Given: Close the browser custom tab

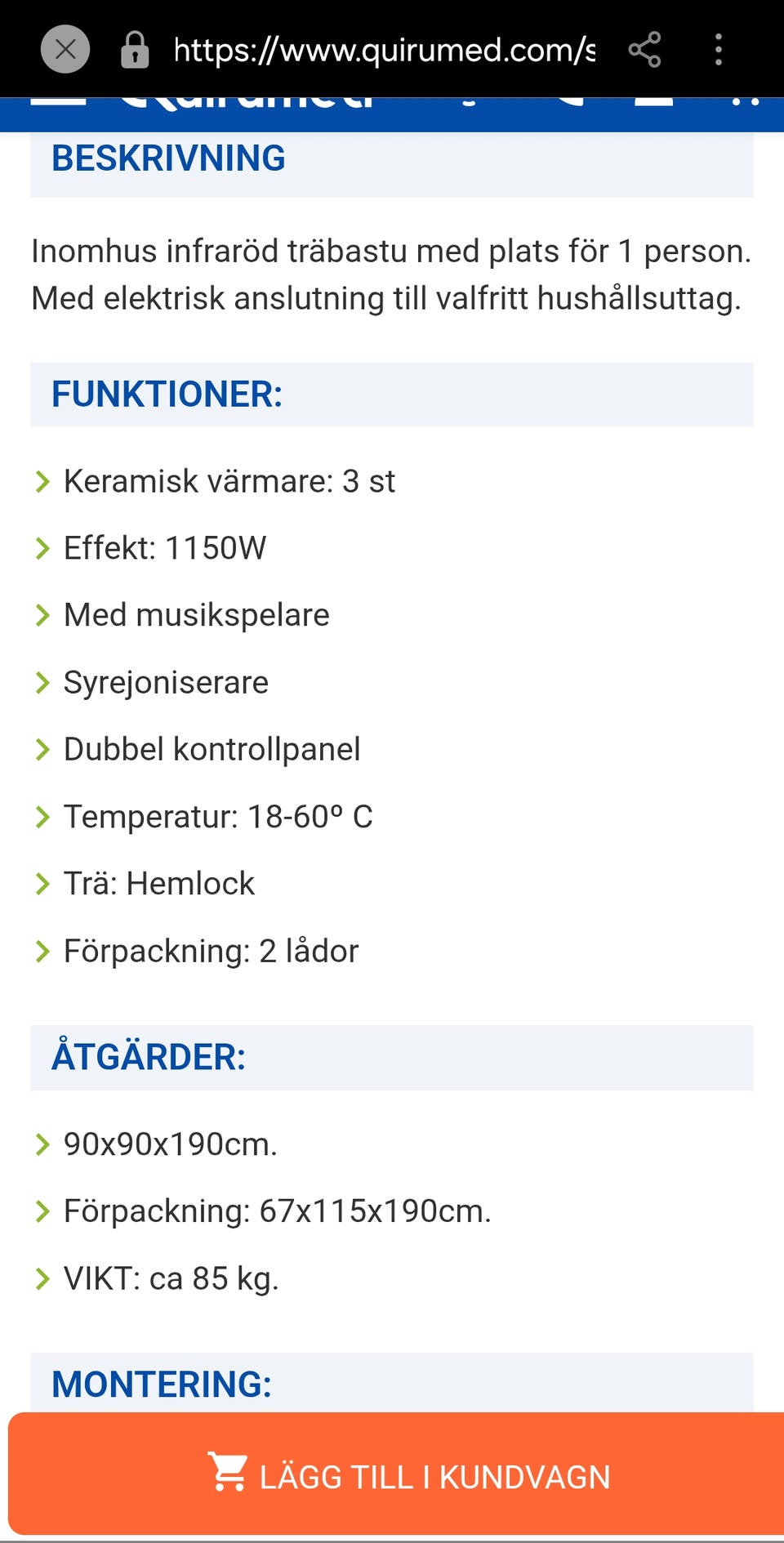Looking at the screenshot, I should click(65, 50).
